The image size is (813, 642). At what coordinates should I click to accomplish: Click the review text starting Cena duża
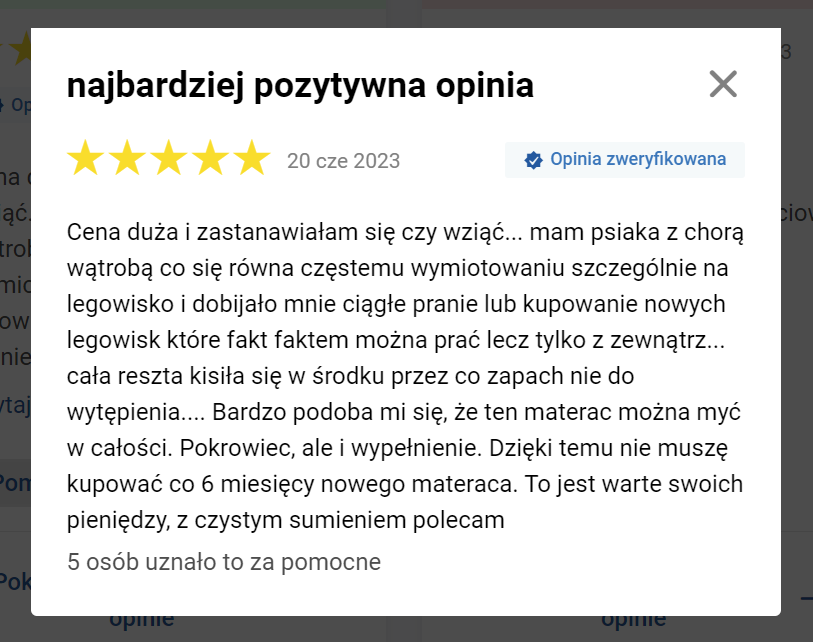pyautogui.click(x=405, y=376)
